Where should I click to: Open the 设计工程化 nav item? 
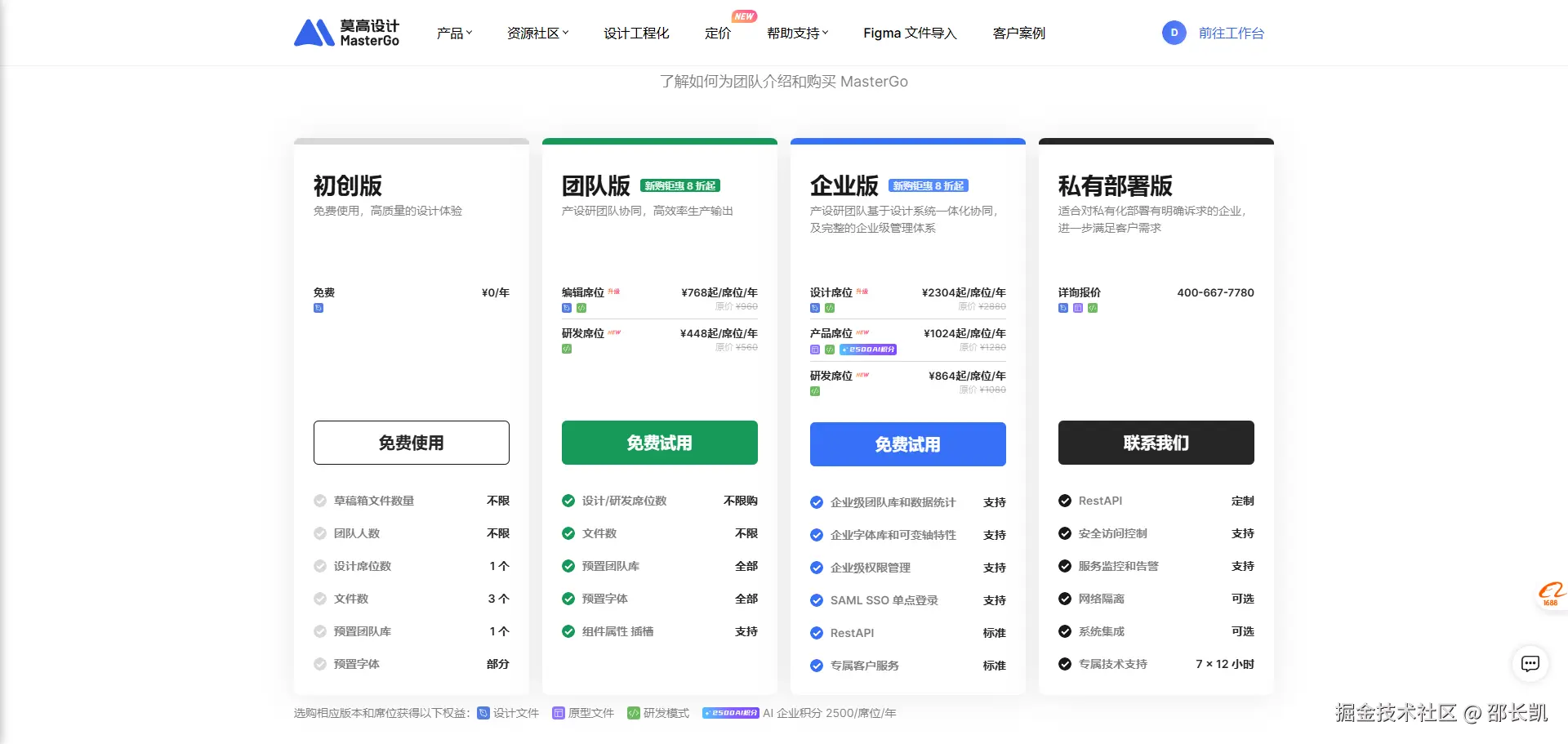[x=636, y=33]
